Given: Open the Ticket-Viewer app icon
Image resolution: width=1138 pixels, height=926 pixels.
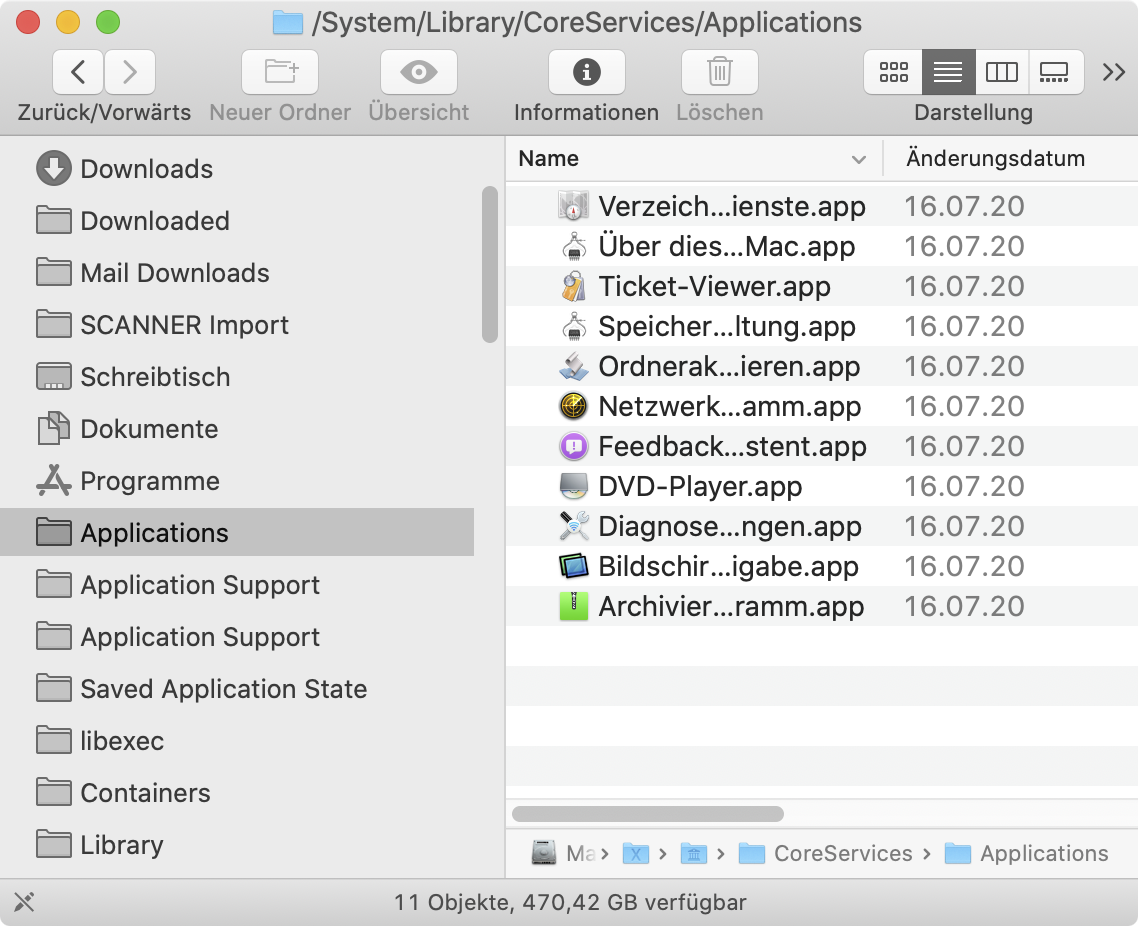Looking at the screenshot, I should tap(572, 287).
